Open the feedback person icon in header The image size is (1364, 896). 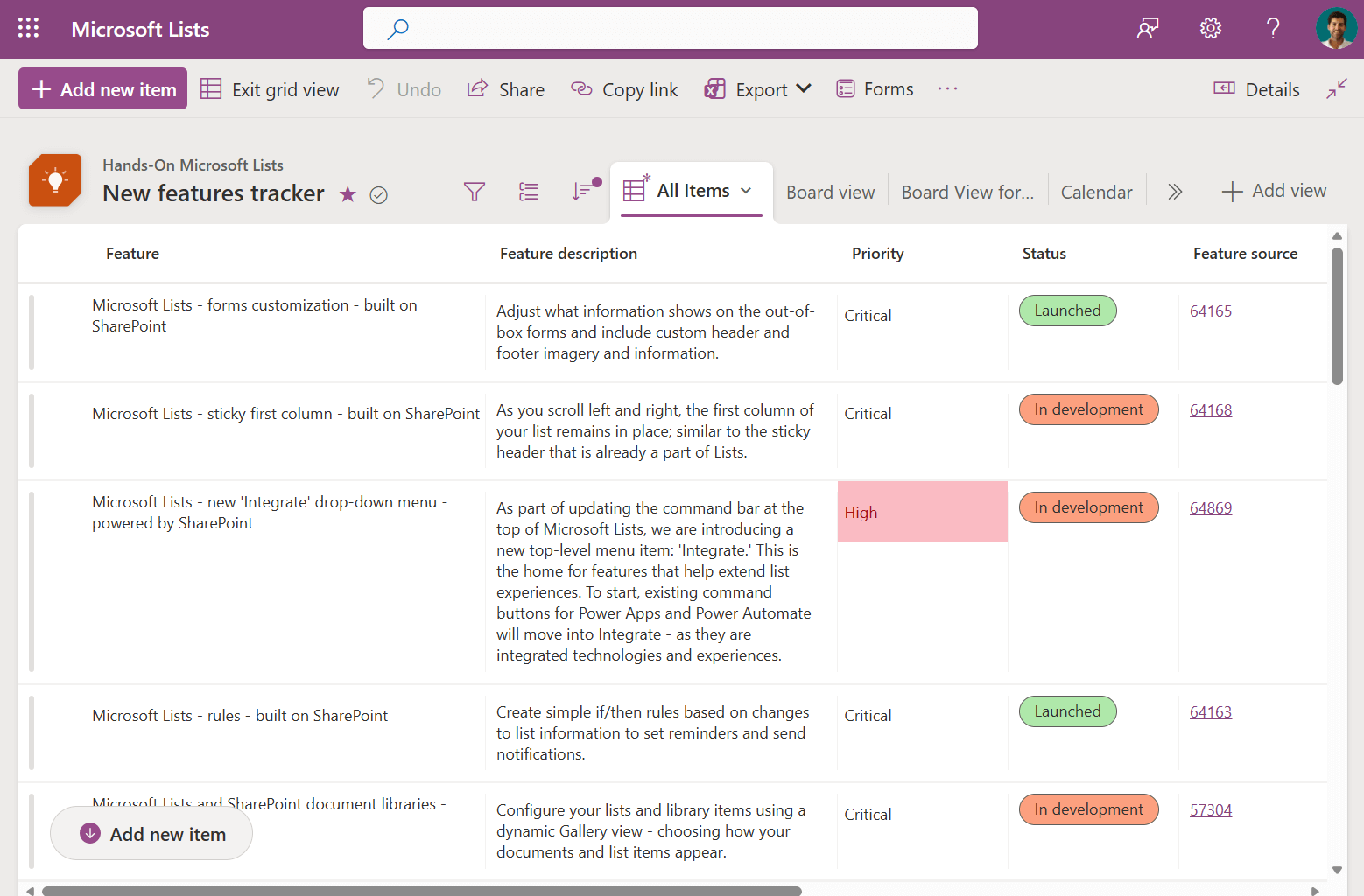coord(1147,29)
